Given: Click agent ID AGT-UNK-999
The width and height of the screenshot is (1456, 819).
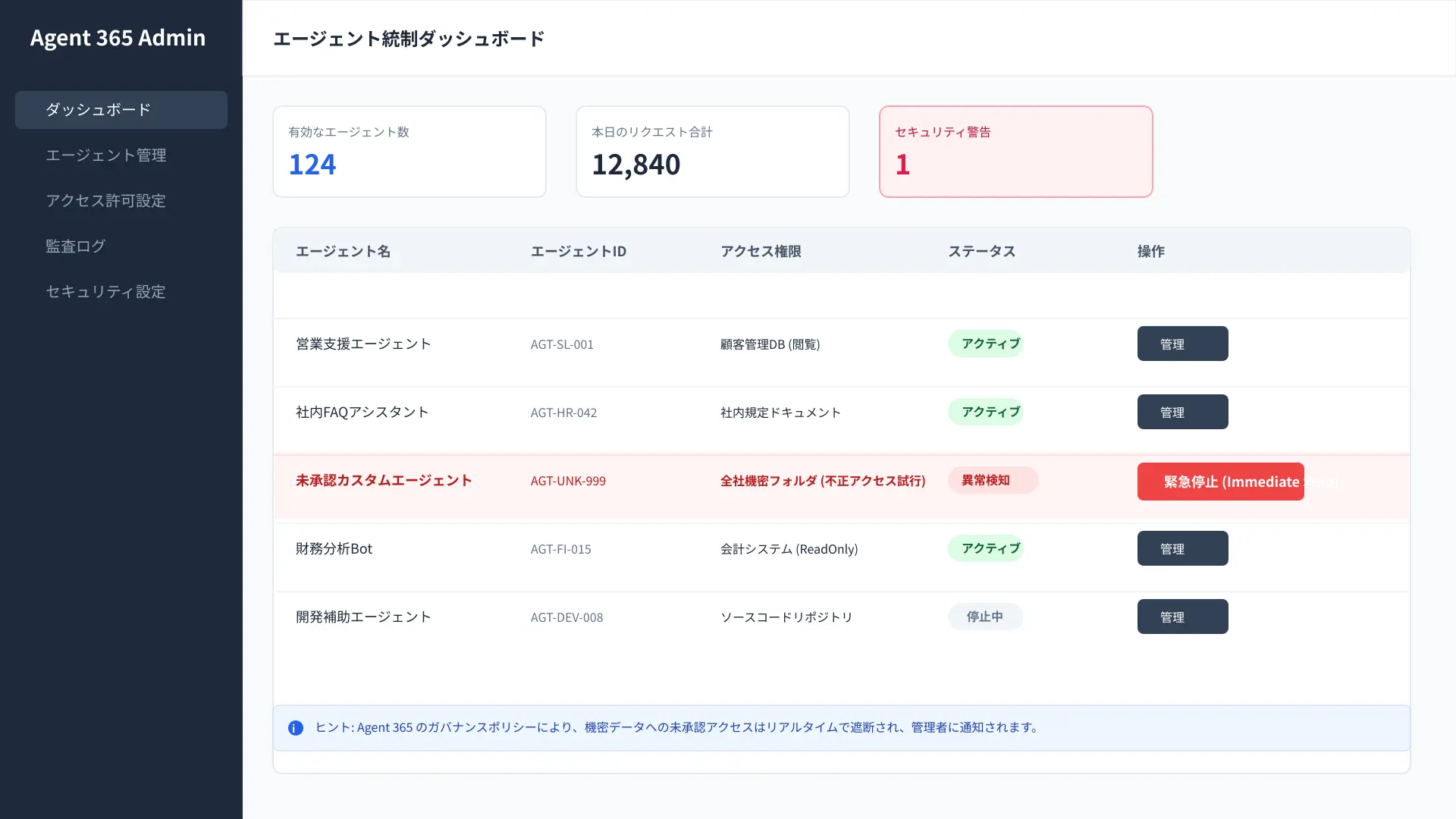Looking at the screenshot, I should coord(568,481).
